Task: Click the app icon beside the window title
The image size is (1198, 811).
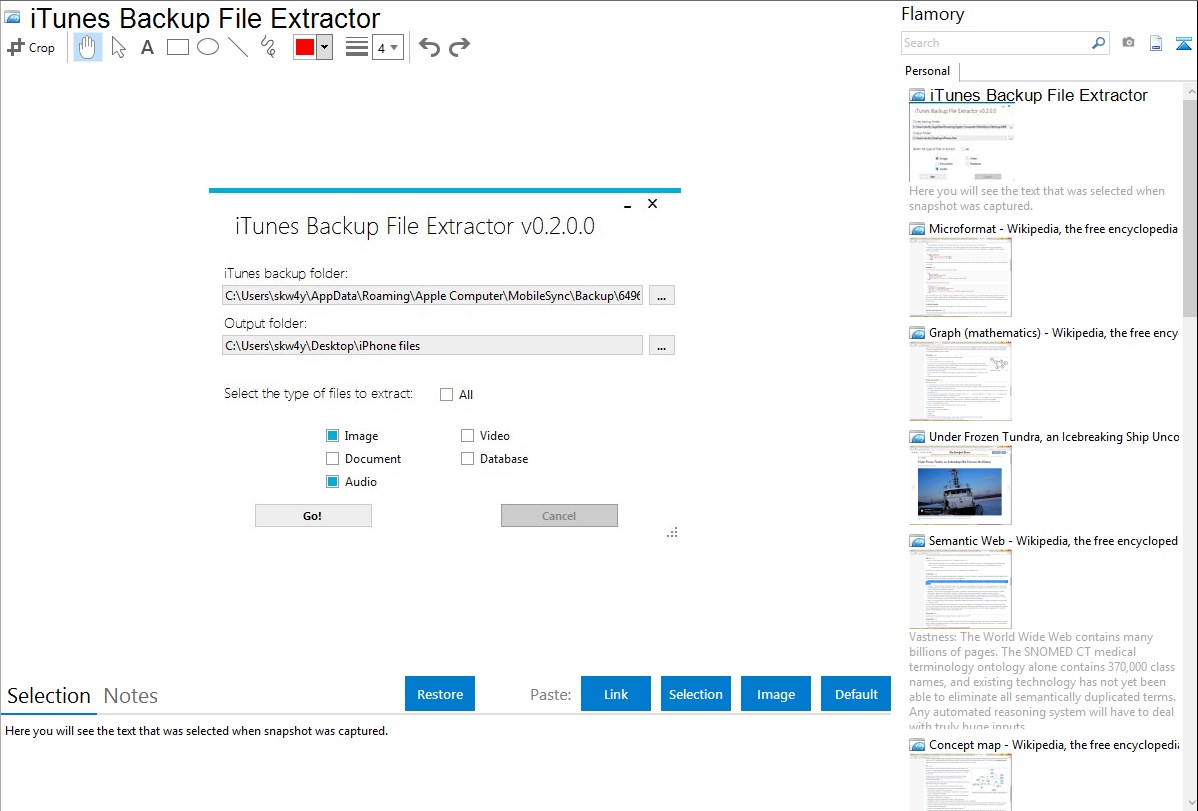Action: pos(12,17)
